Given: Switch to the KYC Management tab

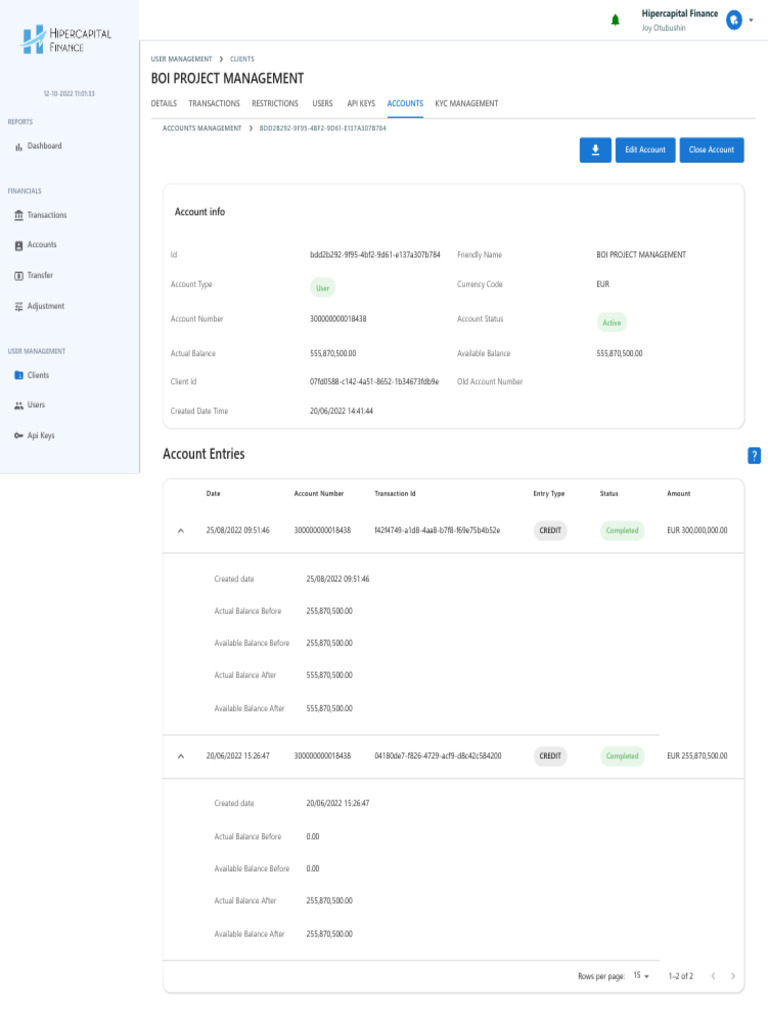Looking at the screenshot, I should (x=466, y=103).
